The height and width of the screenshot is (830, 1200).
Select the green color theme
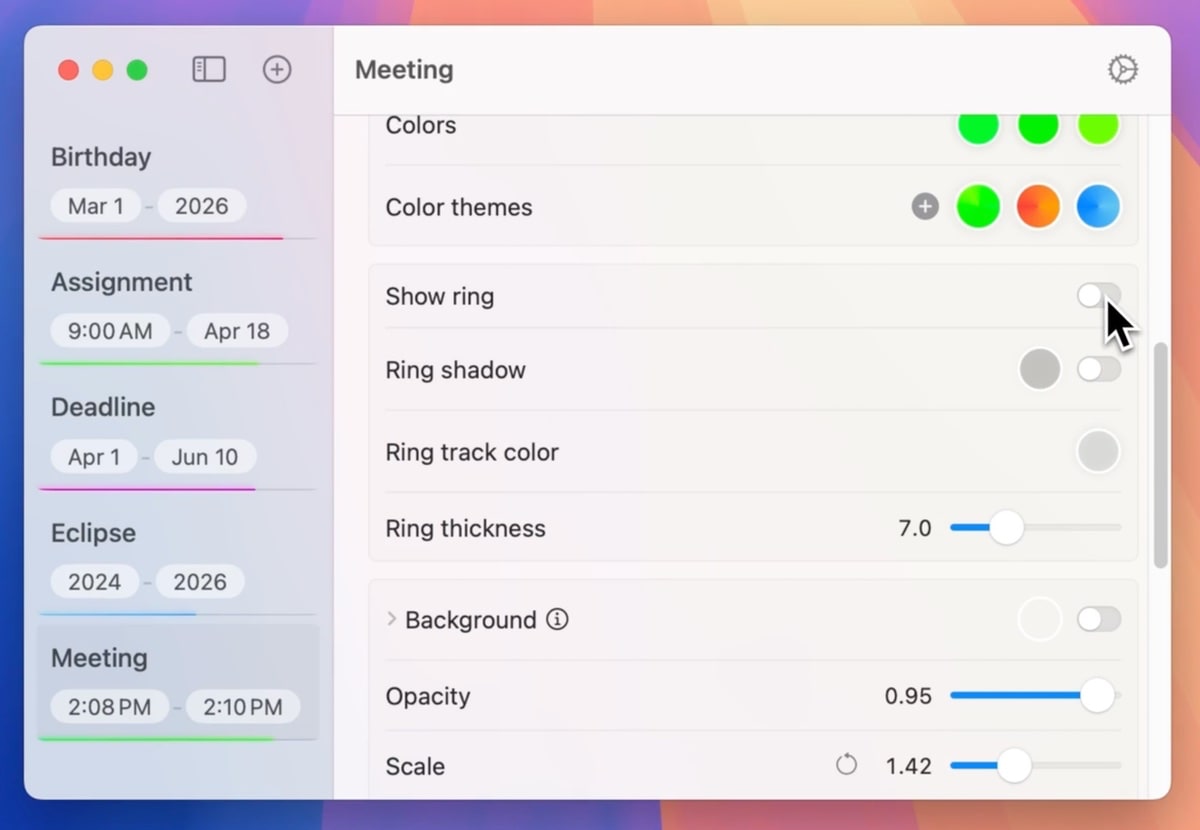pos(978,207)
